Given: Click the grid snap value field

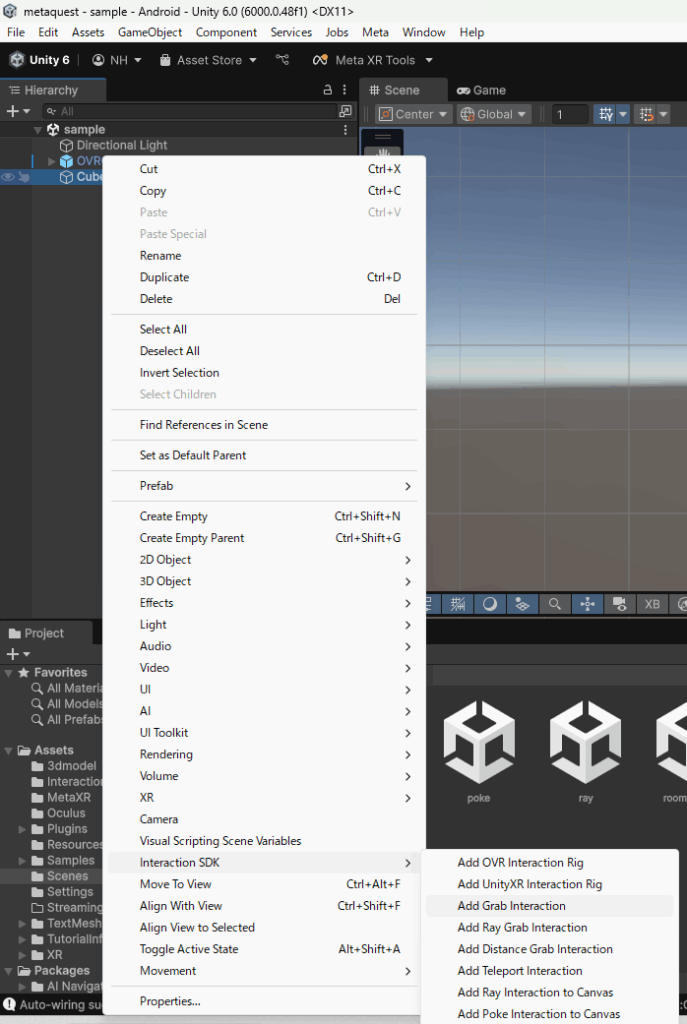Looking at the screenshot, I should coord(570,114).
